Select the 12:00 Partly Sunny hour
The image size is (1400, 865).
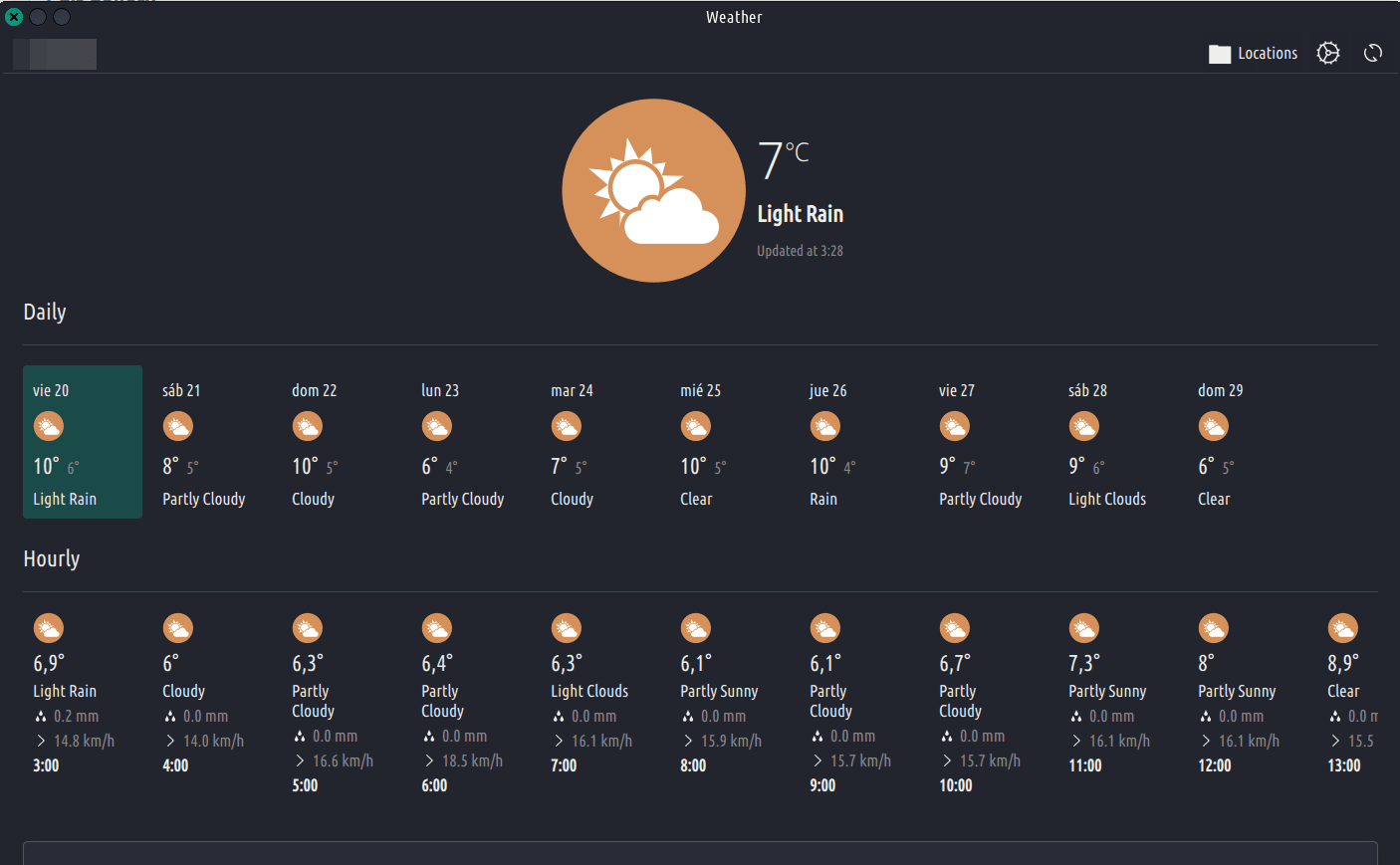coord(1237,691)
